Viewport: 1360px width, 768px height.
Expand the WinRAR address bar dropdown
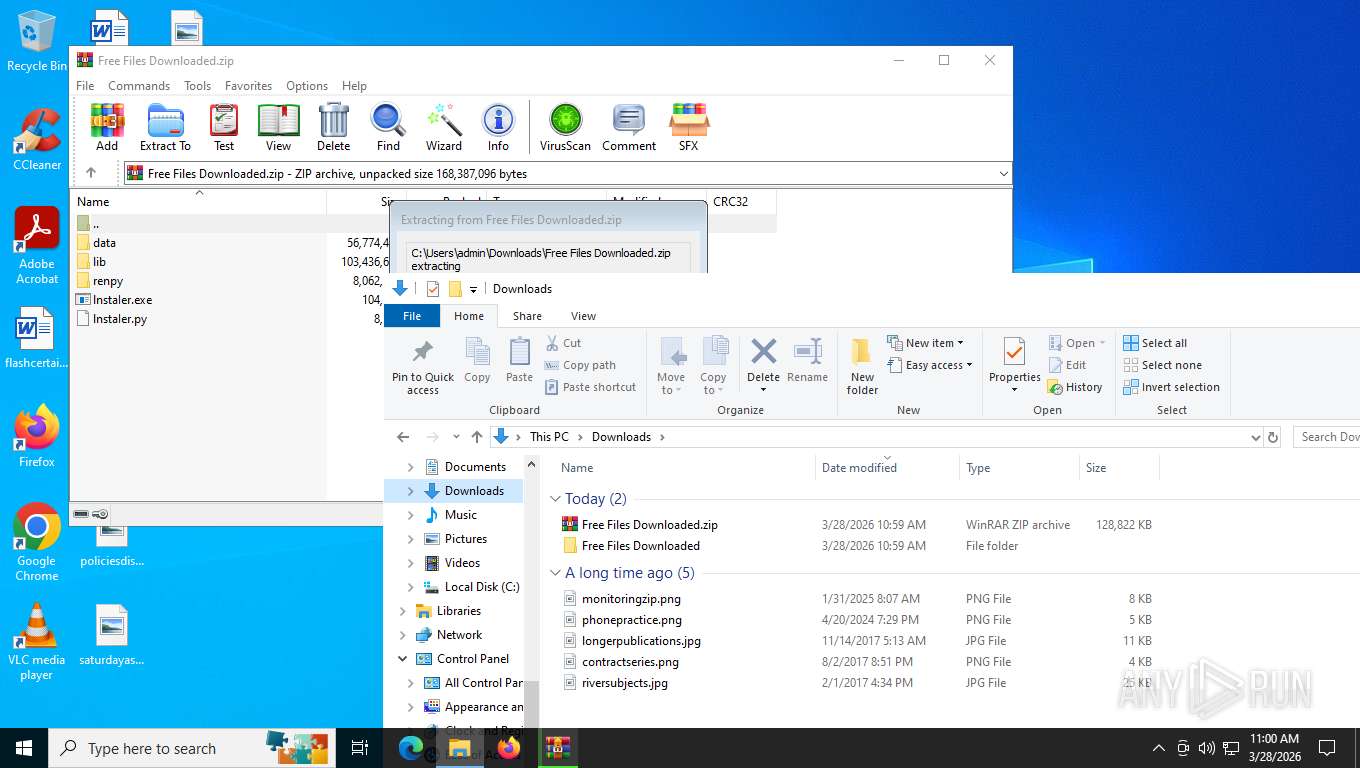click(1004, 174)
